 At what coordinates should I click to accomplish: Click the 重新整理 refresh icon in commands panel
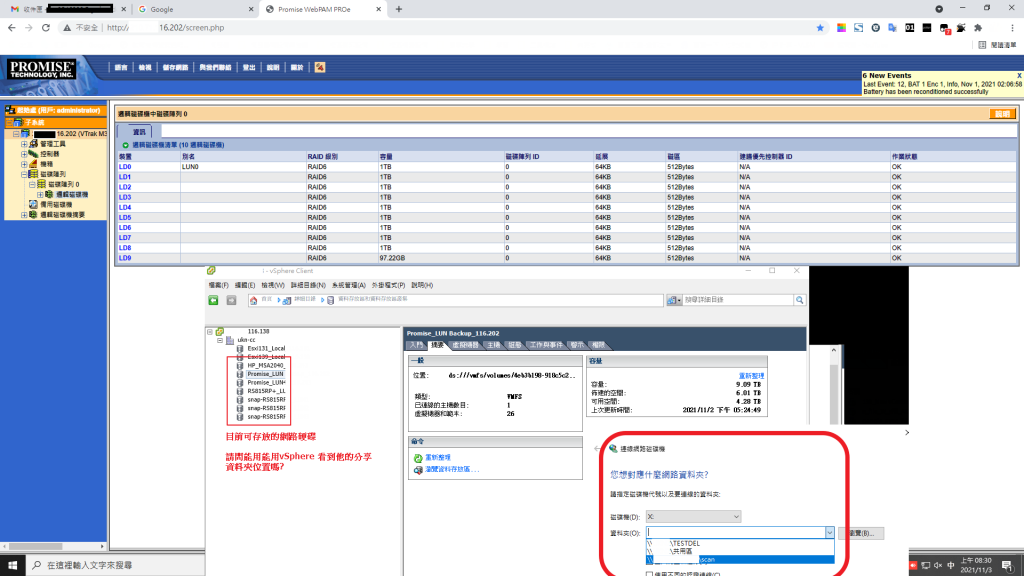(418, 458)
